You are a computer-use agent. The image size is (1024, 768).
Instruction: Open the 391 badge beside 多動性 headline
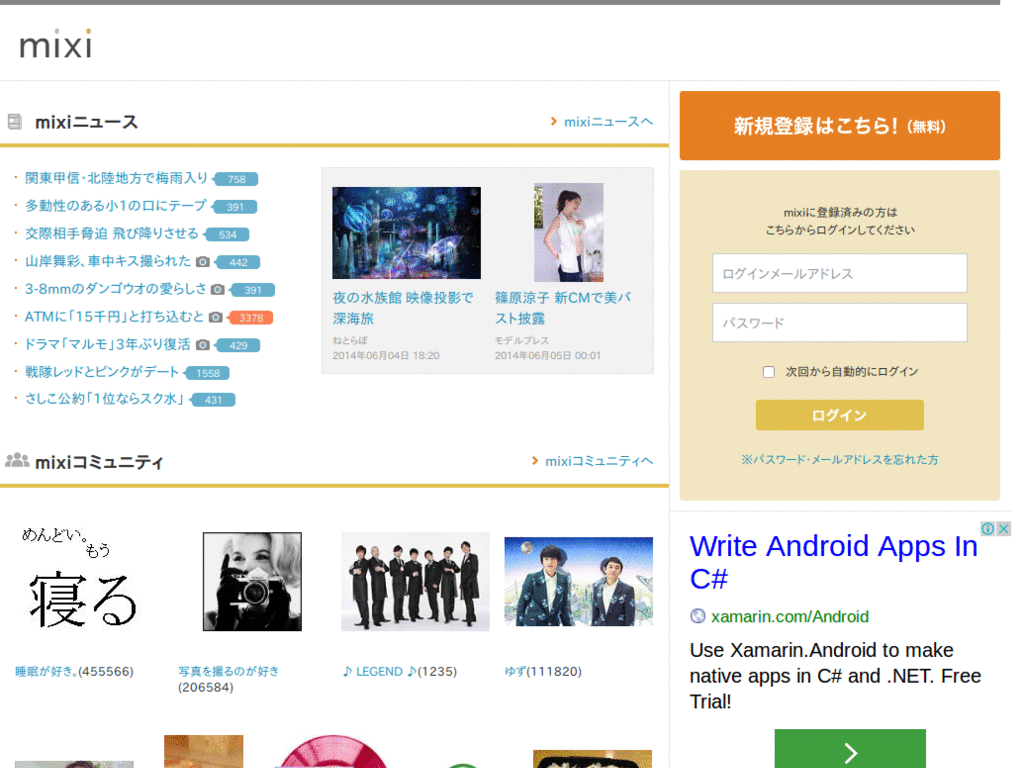(x=234, y=207)
